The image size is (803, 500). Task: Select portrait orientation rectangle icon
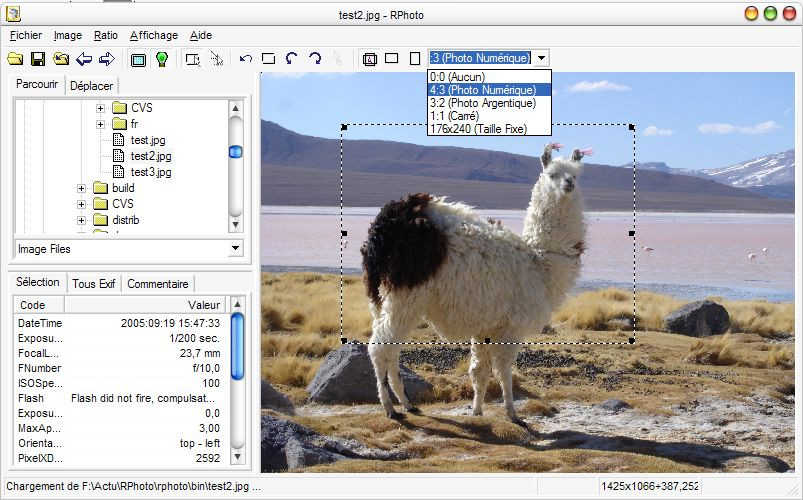pos(415,58)
